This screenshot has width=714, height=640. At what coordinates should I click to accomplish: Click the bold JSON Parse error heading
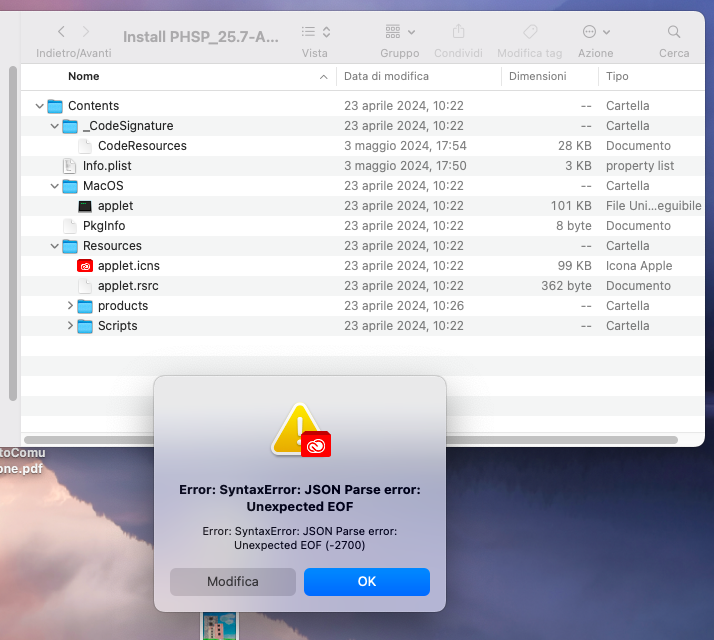pos(300,498)
